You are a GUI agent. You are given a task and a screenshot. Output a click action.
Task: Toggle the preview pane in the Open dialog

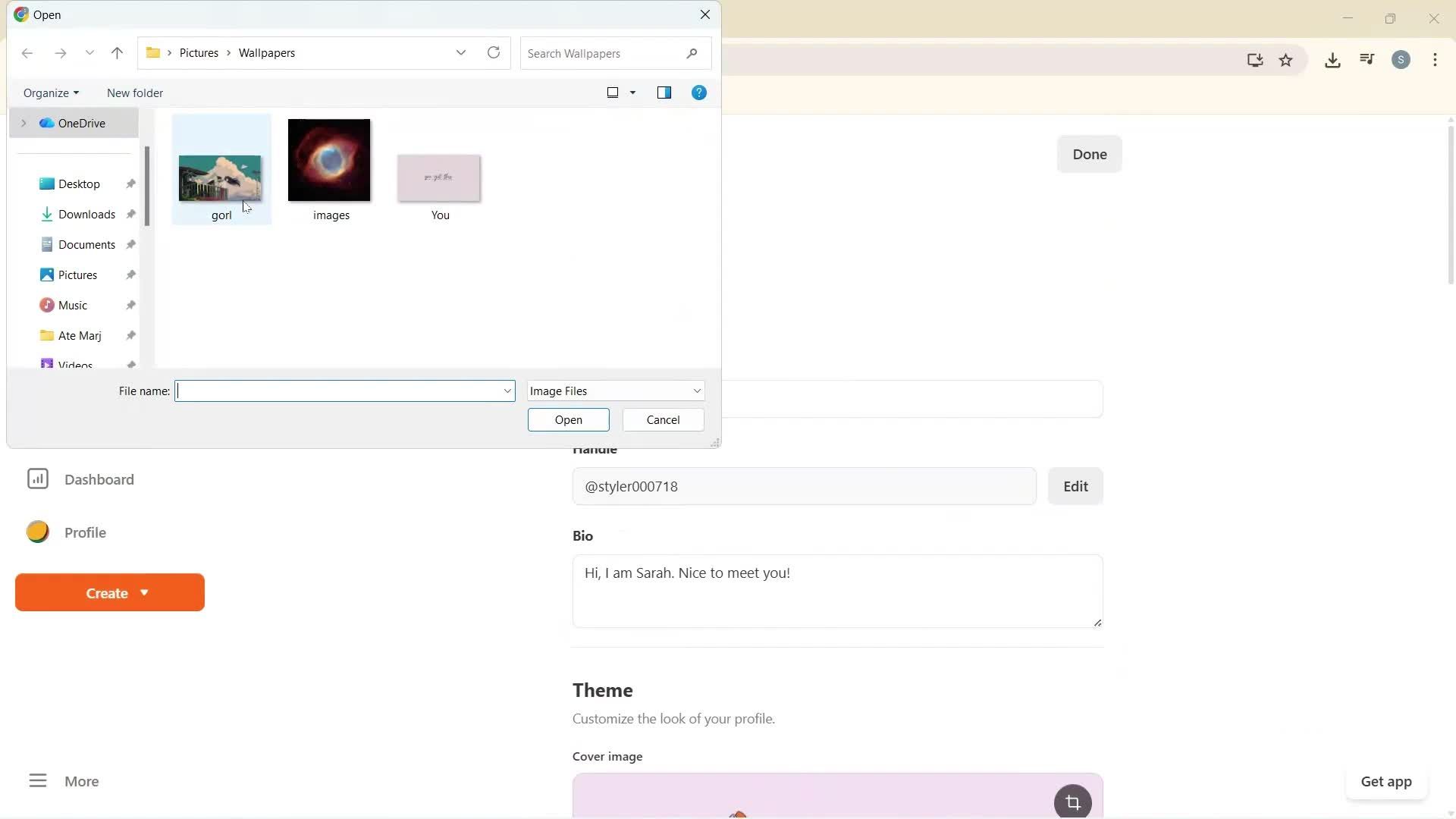pos(664,93)
